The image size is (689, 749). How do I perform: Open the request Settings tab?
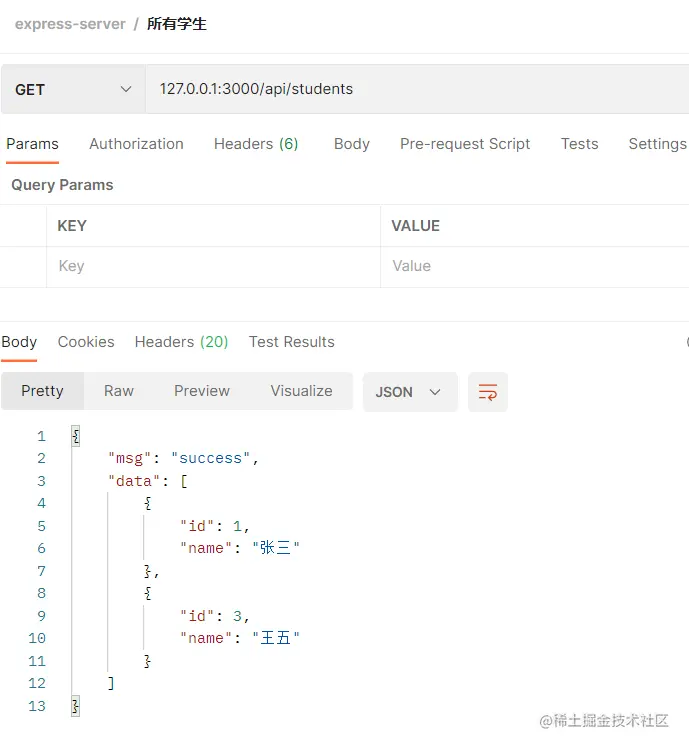[x=657, y=144]
